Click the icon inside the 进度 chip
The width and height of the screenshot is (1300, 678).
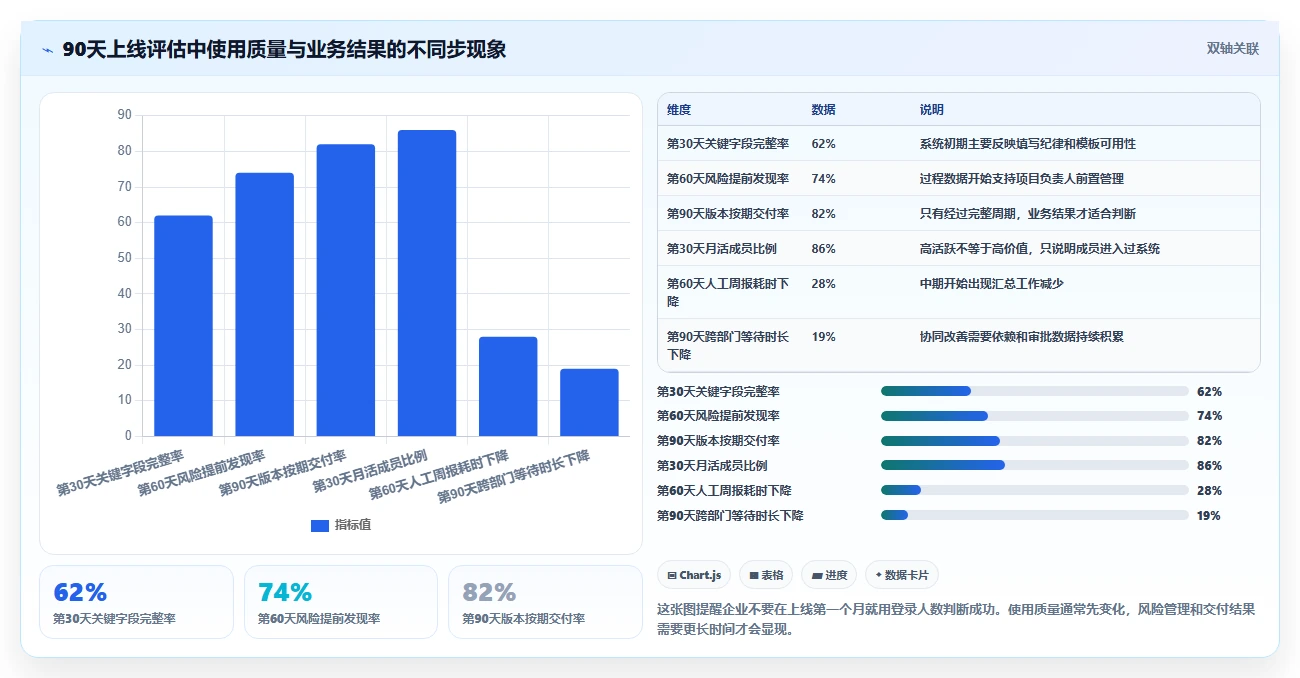pos(817,575)
